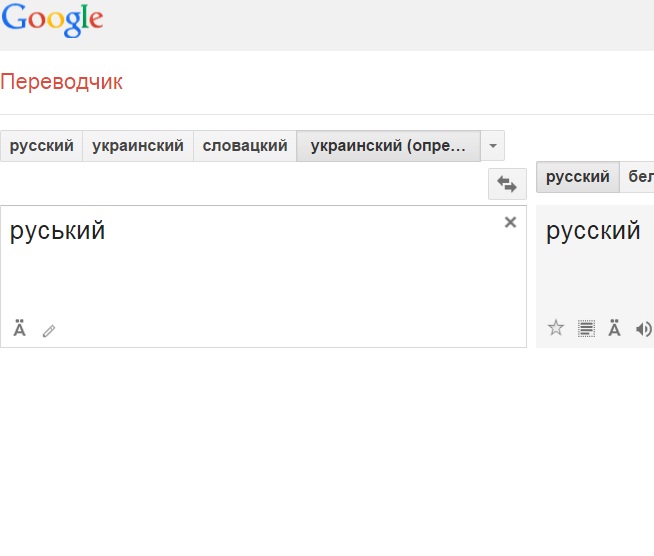
Task: Select русский as the source language
Action: 42,146
